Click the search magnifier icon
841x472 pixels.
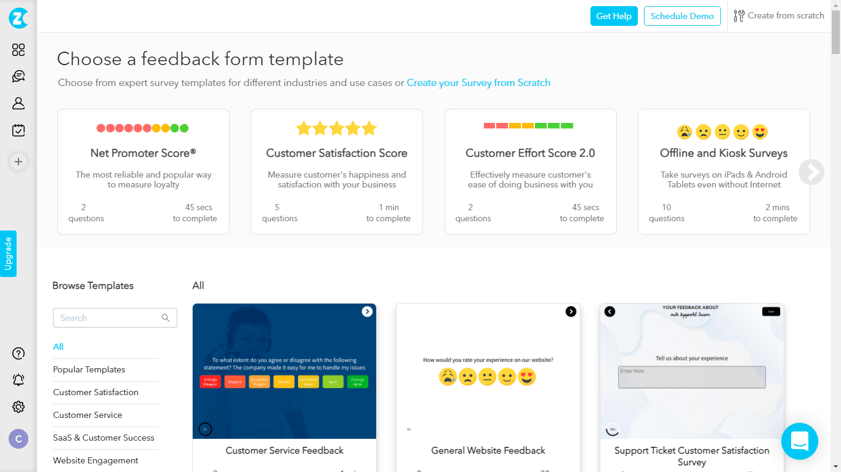click(165, 318)
